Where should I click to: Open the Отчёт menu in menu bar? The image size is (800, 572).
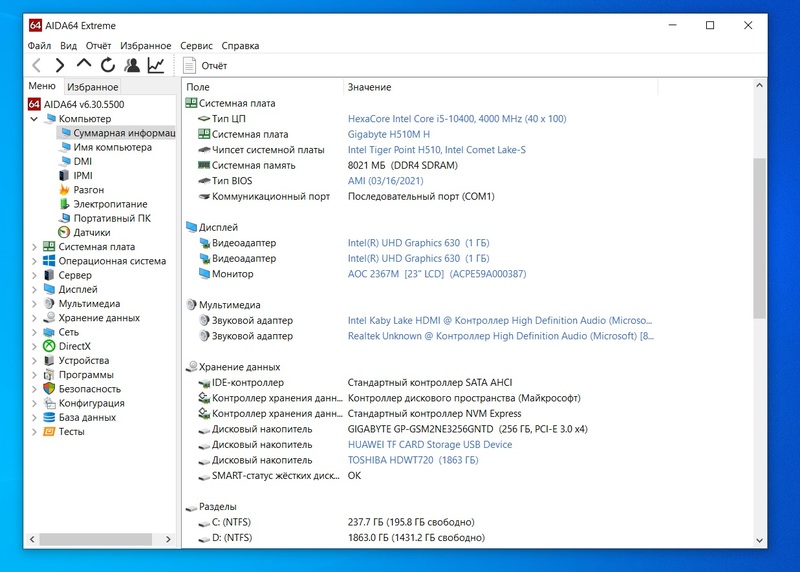pos(98,45)
